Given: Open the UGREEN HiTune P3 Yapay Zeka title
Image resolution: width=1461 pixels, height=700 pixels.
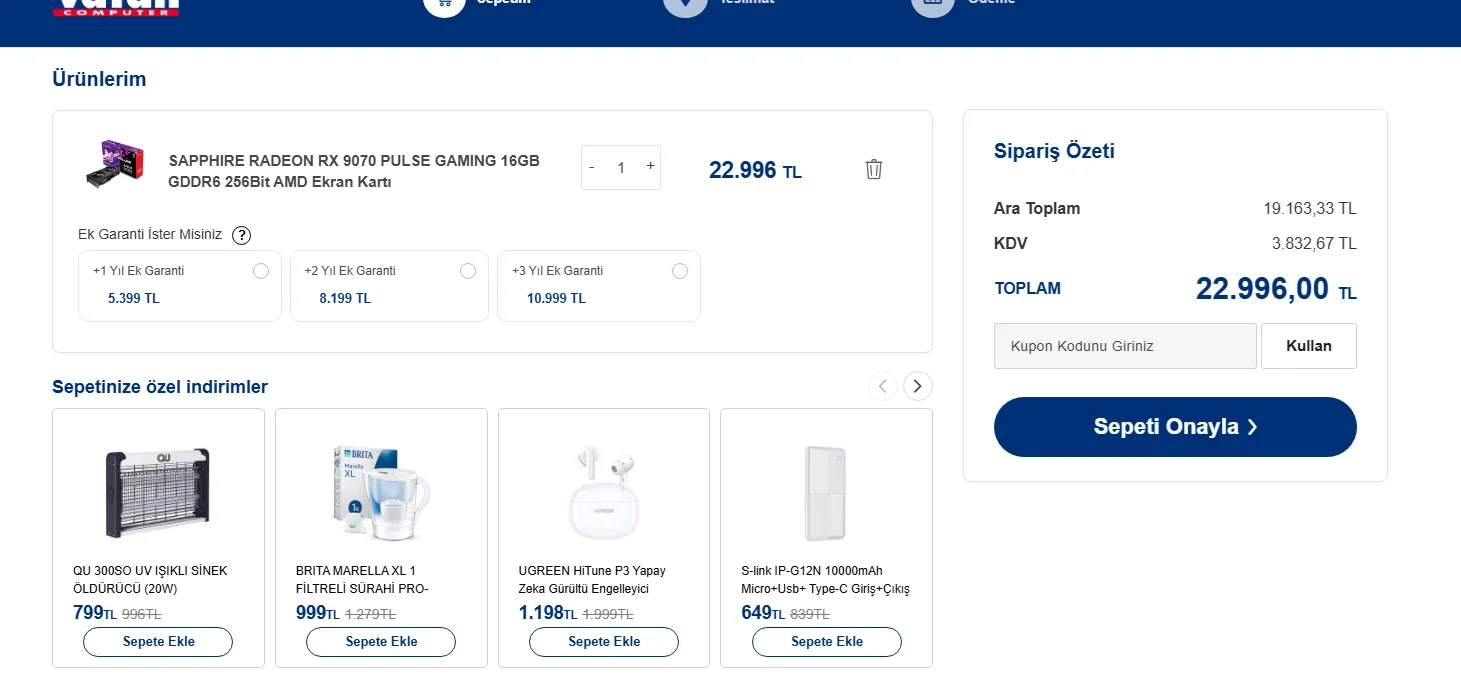Looking at the screenshot, I should click(x=592, y=580).
